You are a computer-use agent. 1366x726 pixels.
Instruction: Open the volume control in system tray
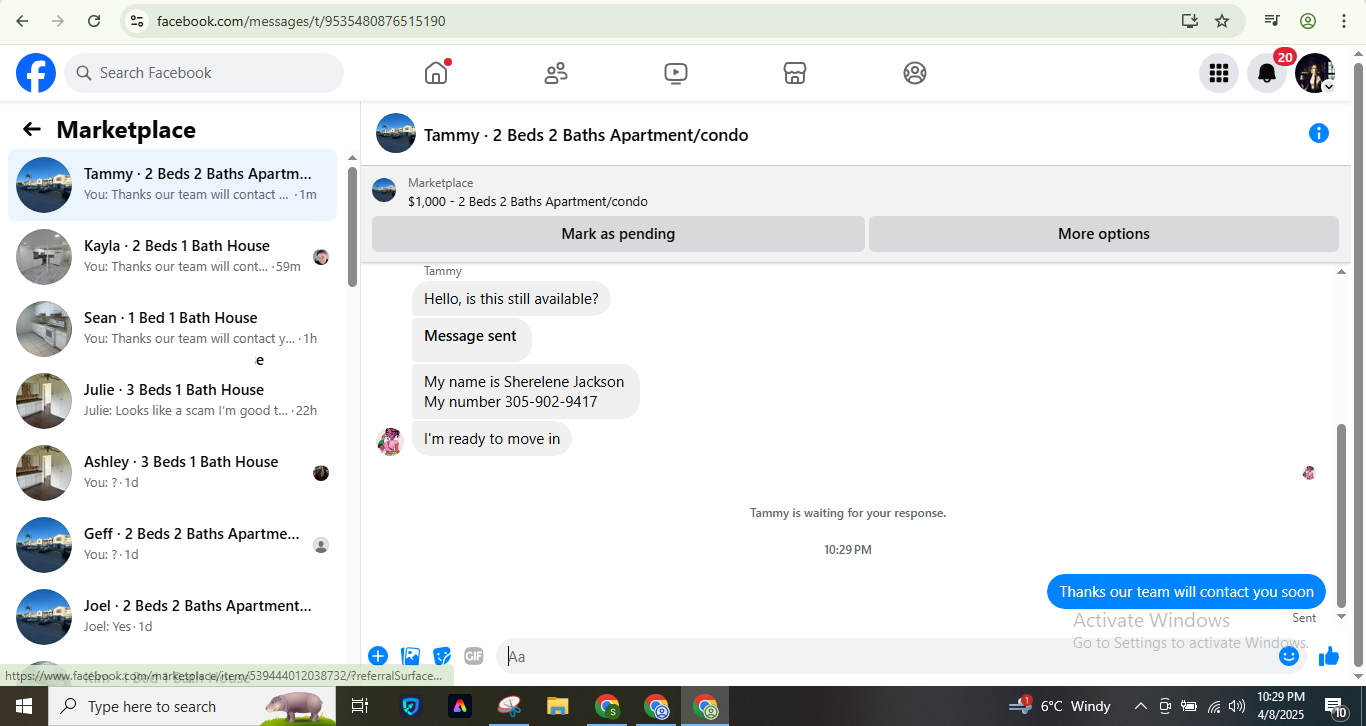1237,706
